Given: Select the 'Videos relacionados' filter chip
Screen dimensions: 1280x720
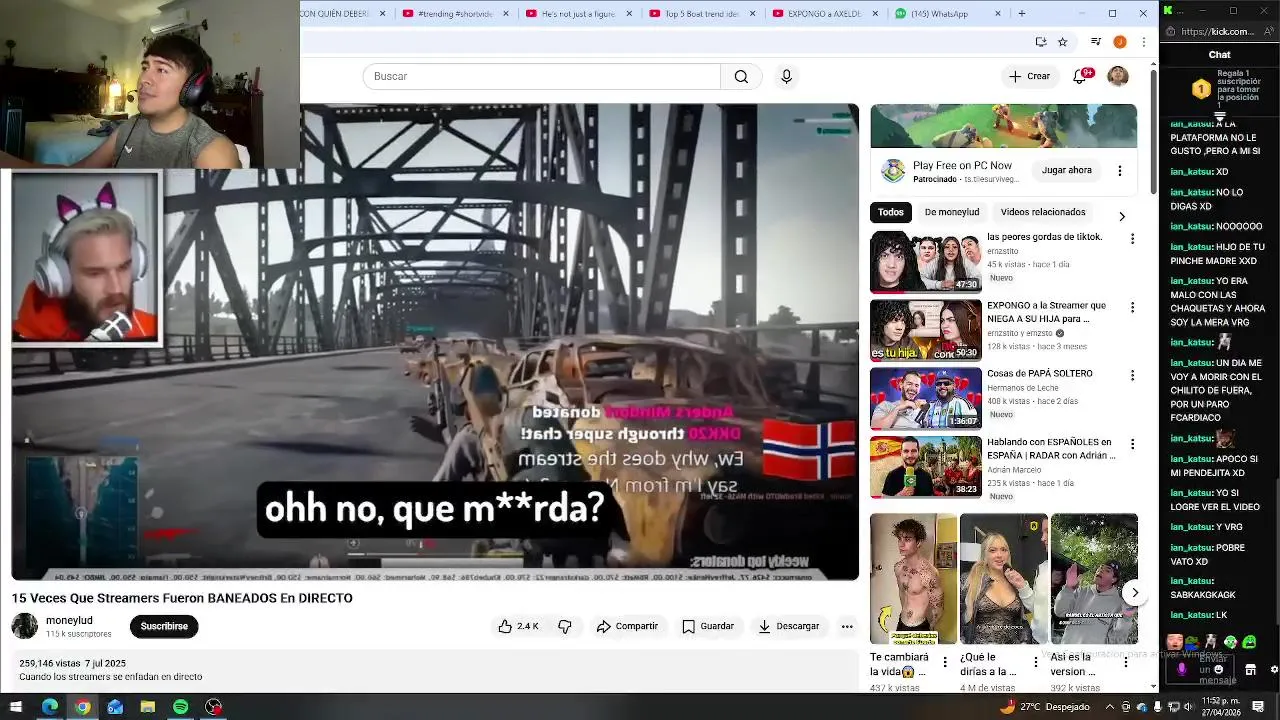Looking at the screenshot, I should point(1043,212).
